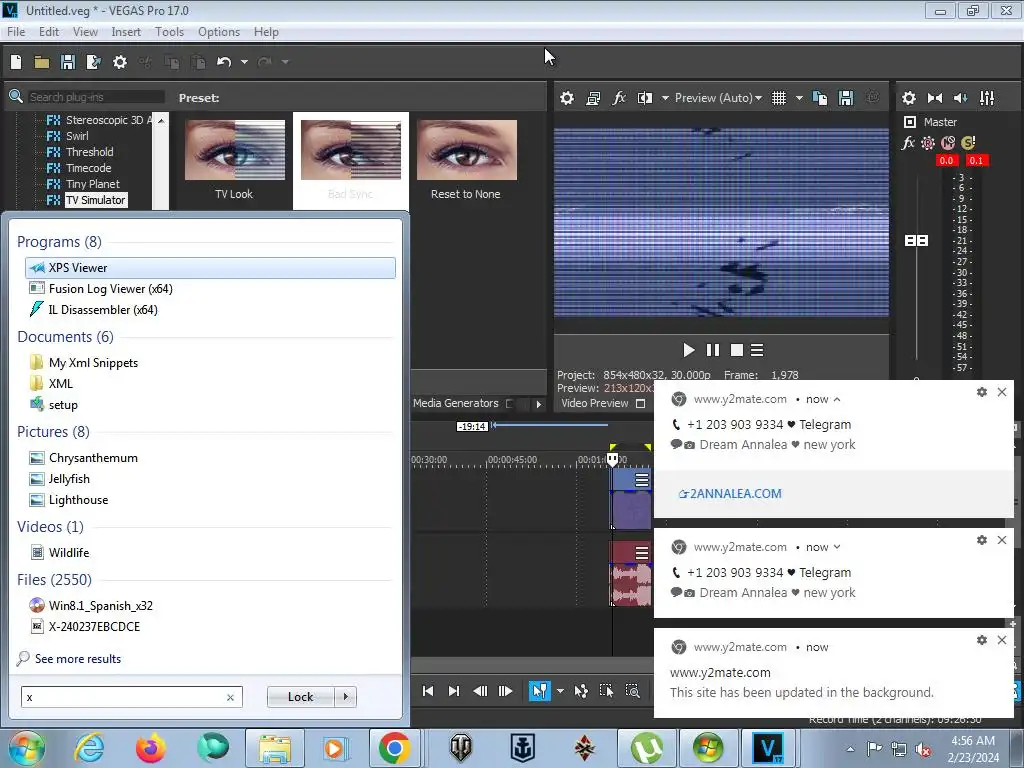
Task: Select the Reset to None preset
Action: (466, 159)
